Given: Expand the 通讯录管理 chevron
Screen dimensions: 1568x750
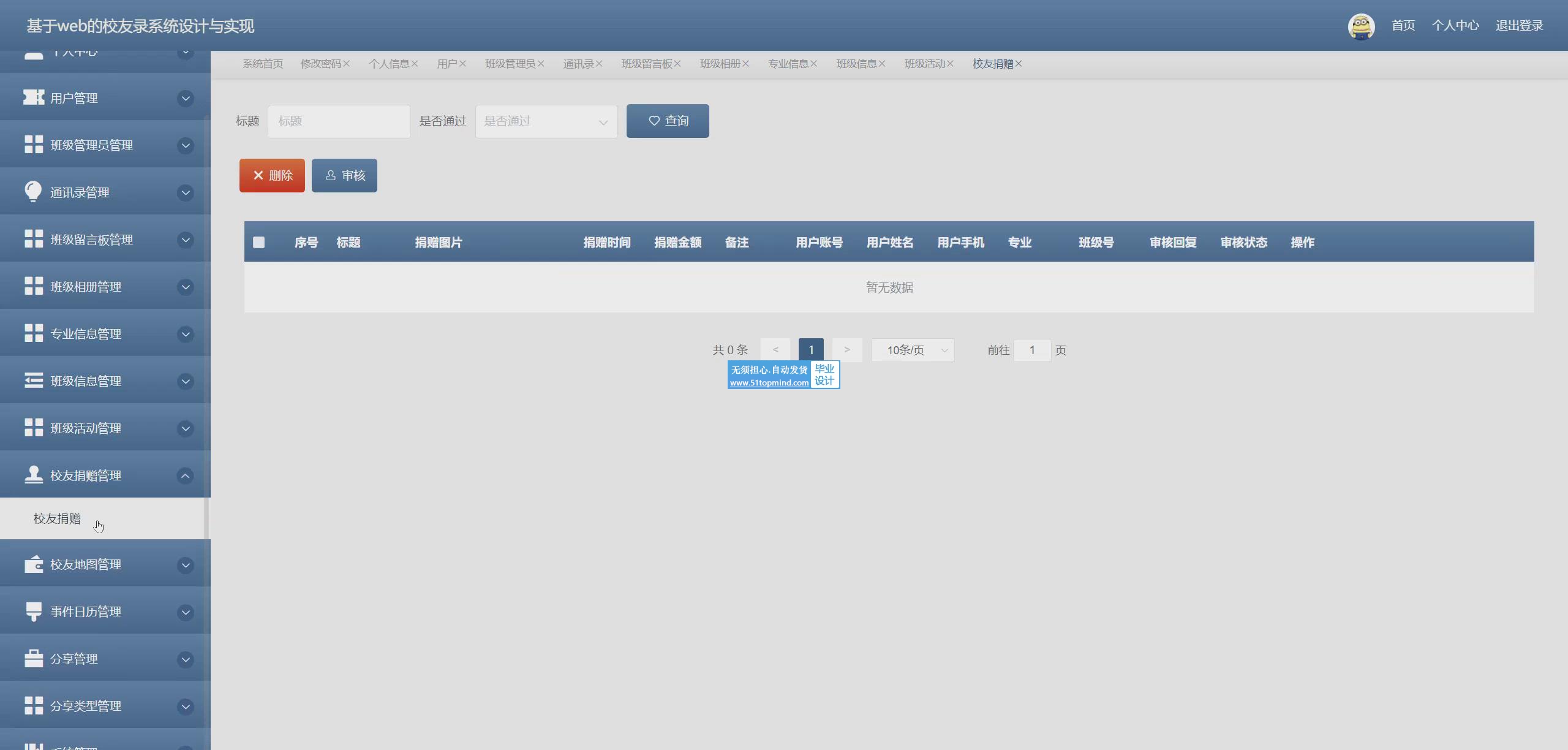Looking at the screenshot, I should click(186, 192).
